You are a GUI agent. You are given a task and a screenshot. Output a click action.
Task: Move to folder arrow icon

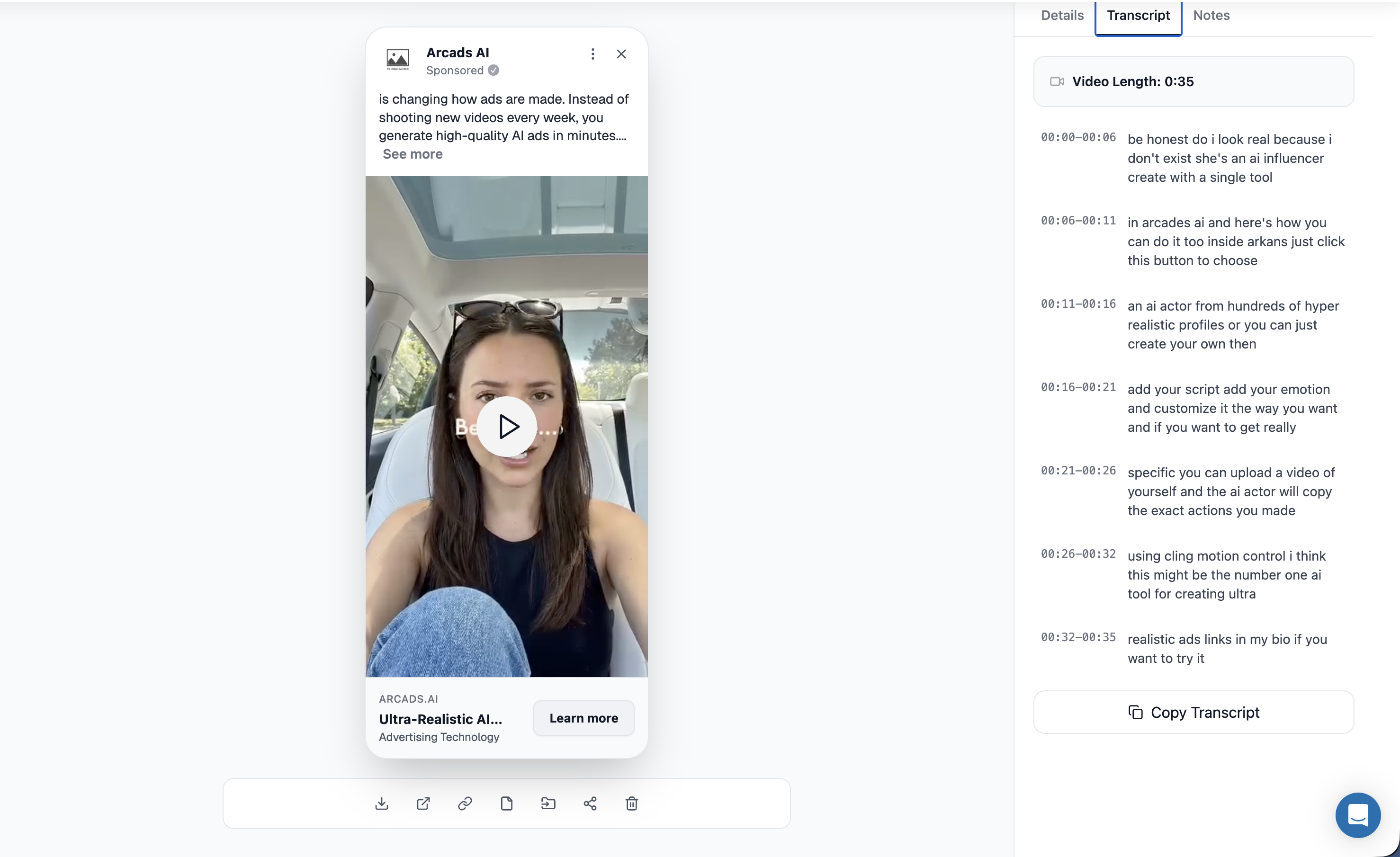click(x=548, y=803)
